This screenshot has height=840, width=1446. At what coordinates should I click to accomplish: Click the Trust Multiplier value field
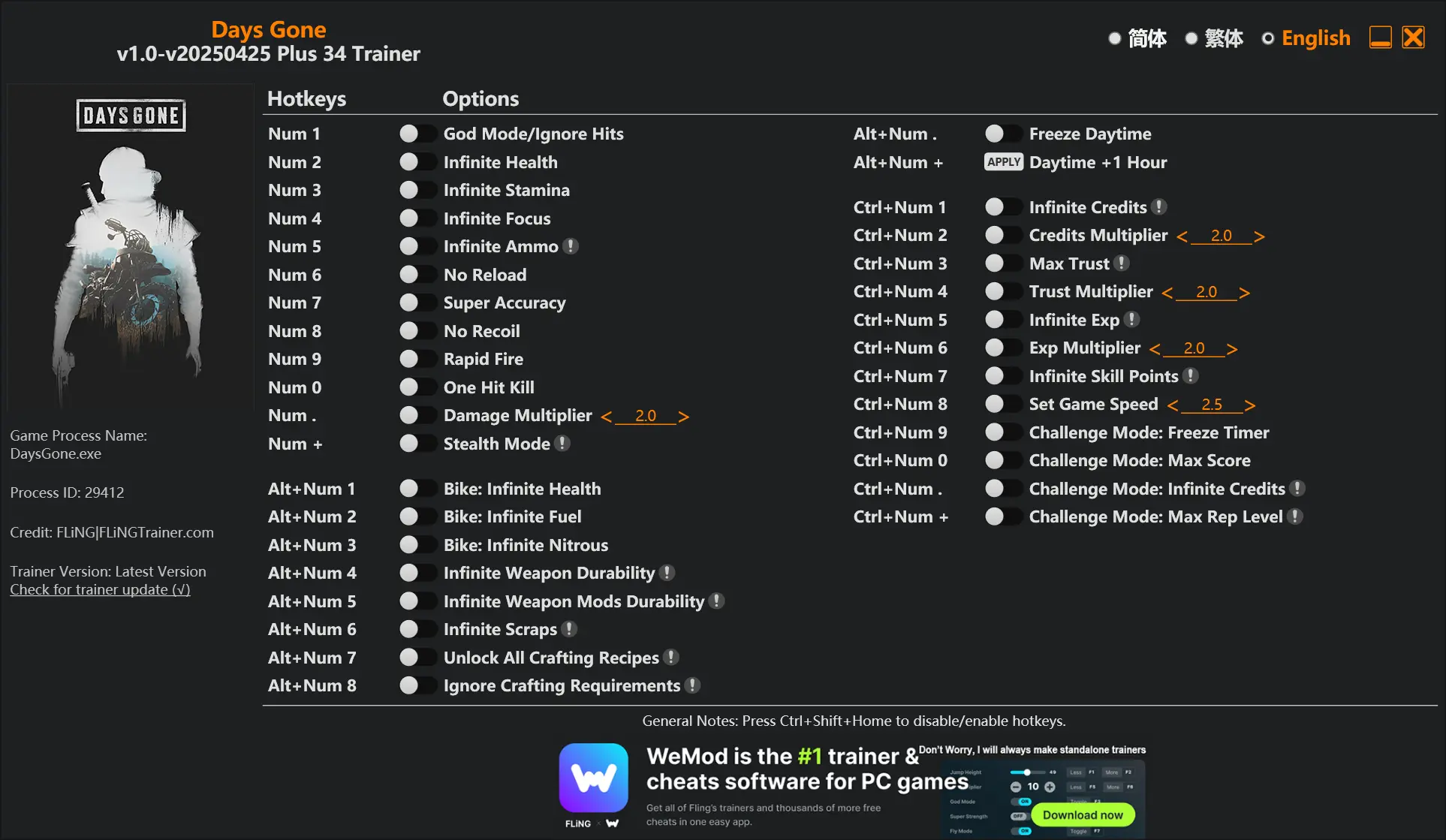coord(1207,292)
